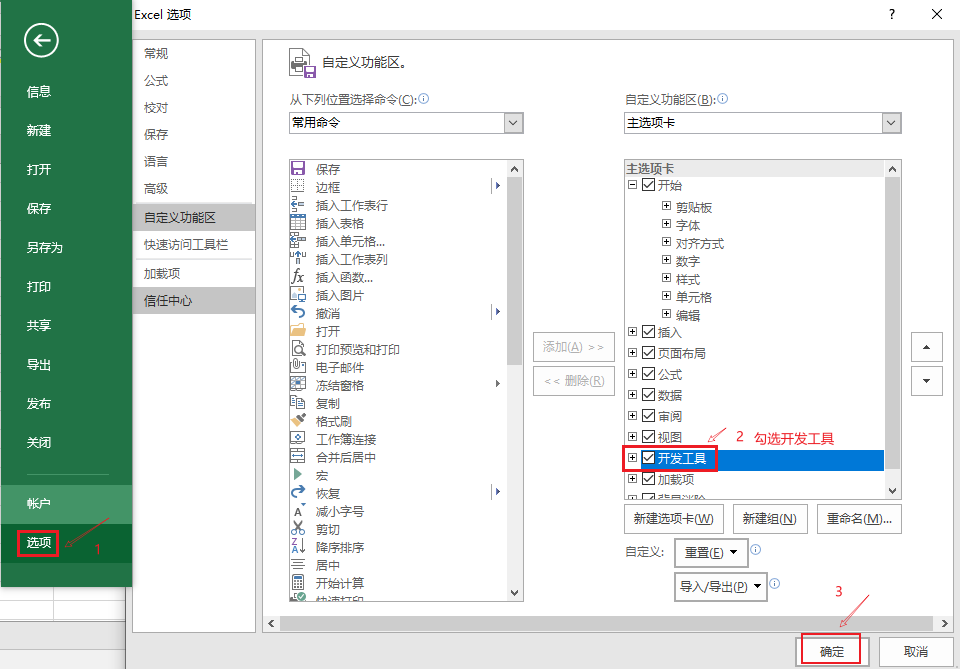Click the 插入图片 picture icon
The image size is (960, 669).
(x=298, y=294)
